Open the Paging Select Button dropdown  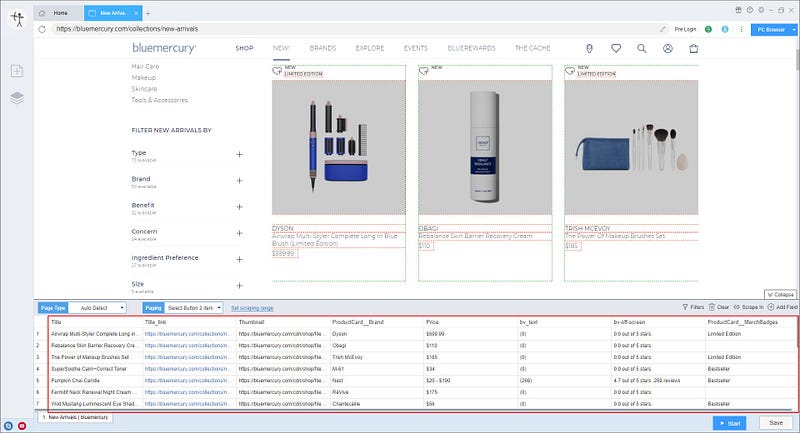tap(194, 308)
